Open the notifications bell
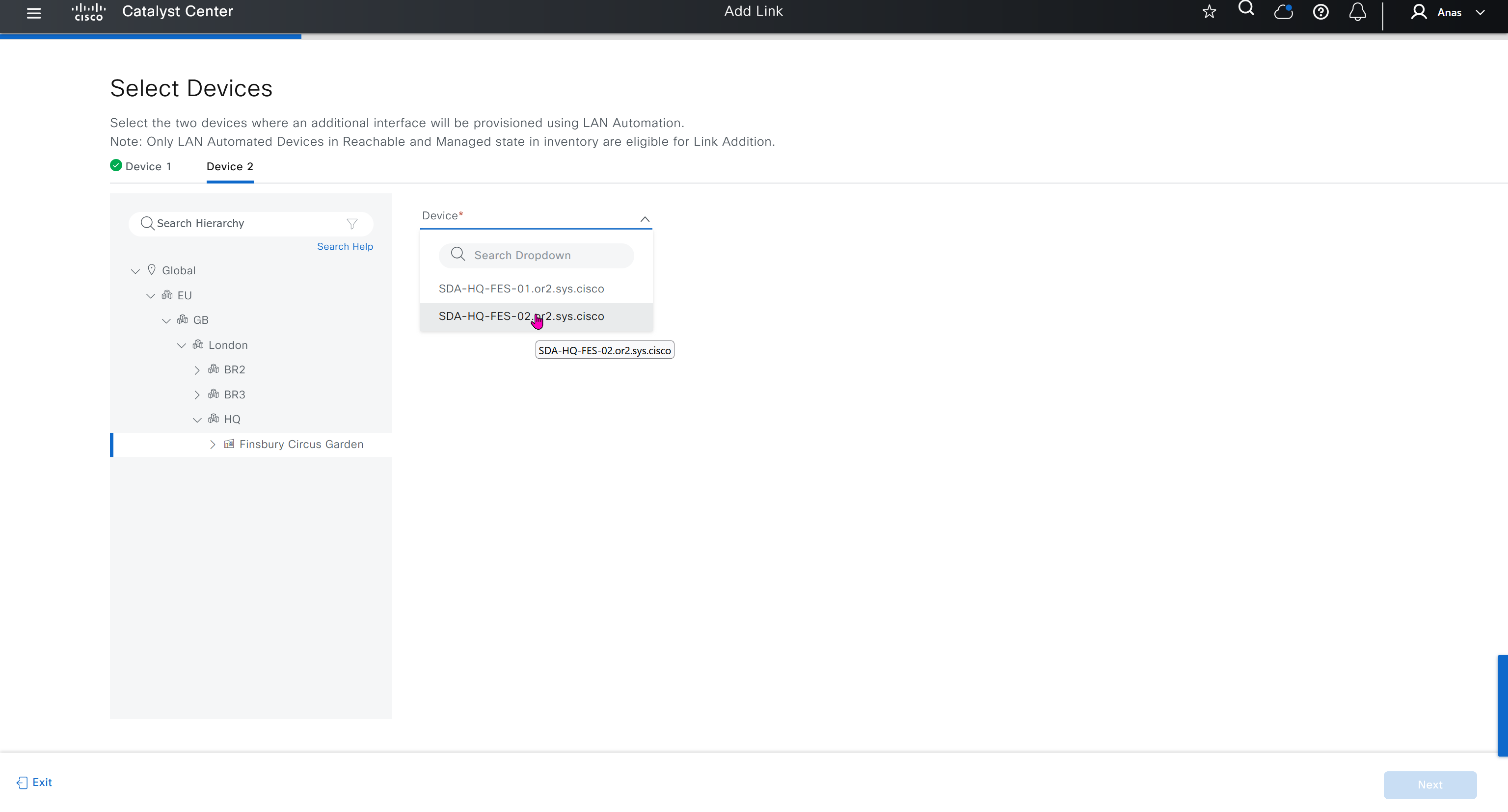This screenshot has height=812, width=1508. [x=1357, y=12]
